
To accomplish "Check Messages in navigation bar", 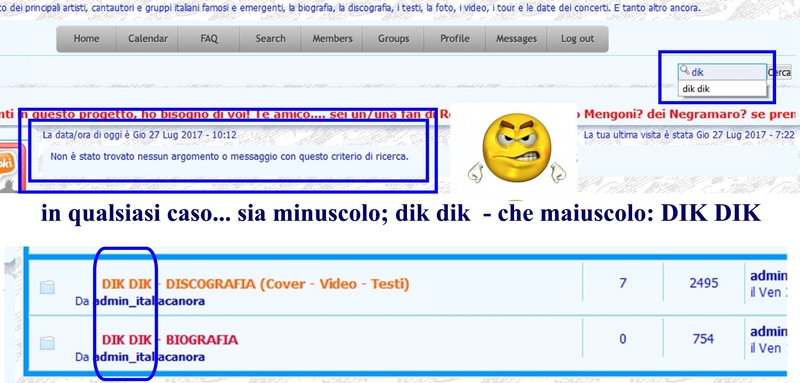I will point(516,39).
